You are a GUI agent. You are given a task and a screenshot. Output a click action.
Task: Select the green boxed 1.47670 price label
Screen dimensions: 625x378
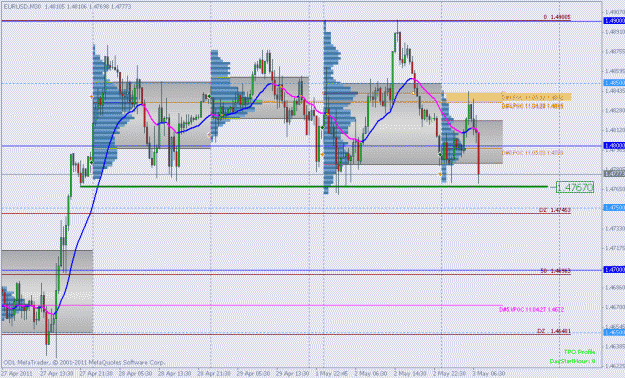coord(575,187)
